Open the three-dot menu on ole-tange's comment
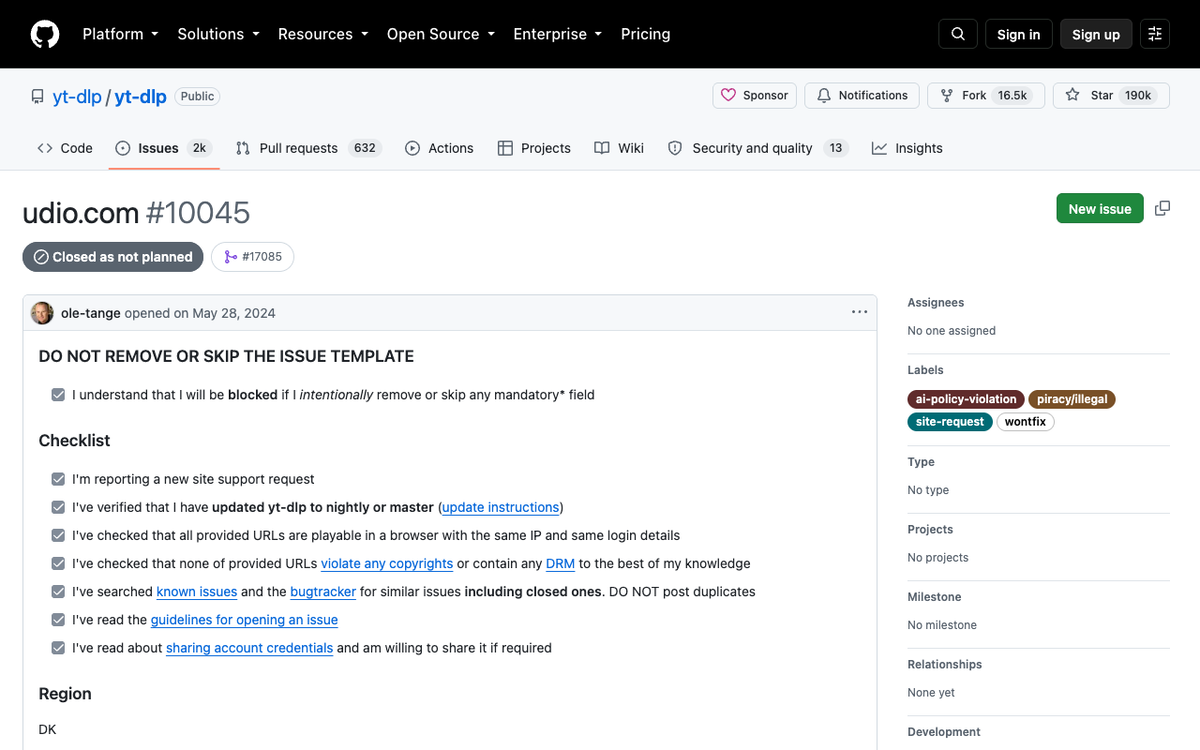Image resolution: width=1200 pixels, height=750 pixels. click(x=859, y=312)
